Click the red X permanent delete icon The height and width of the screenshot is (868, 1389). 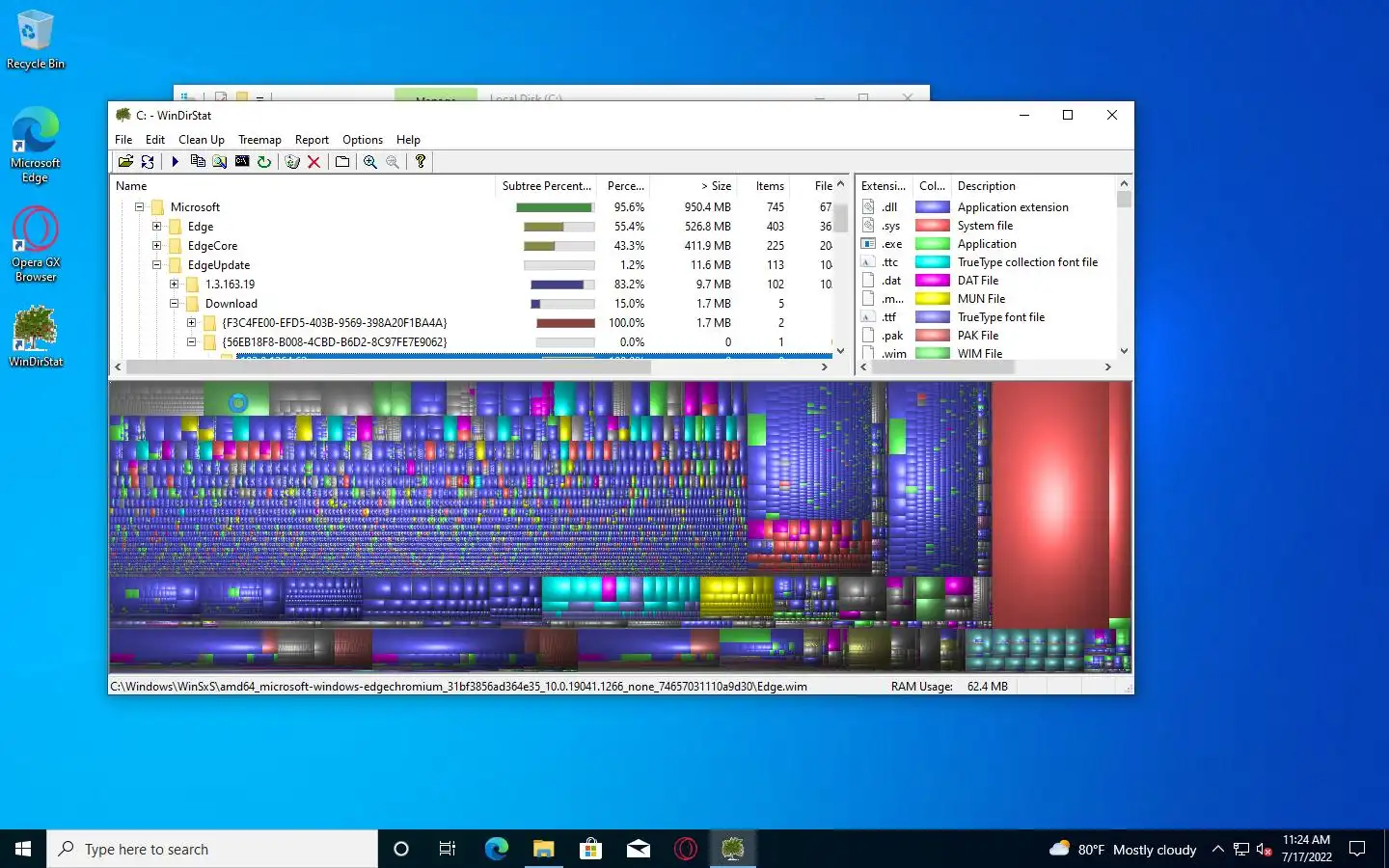pyautogui.click(x=313, y=162)
